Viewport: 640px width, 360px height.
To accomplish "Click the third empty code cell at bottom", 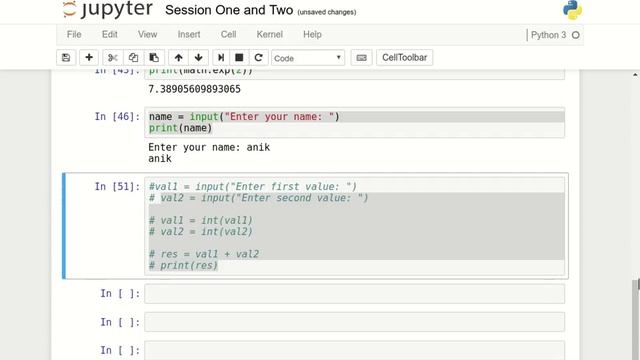I will [354, 350].
